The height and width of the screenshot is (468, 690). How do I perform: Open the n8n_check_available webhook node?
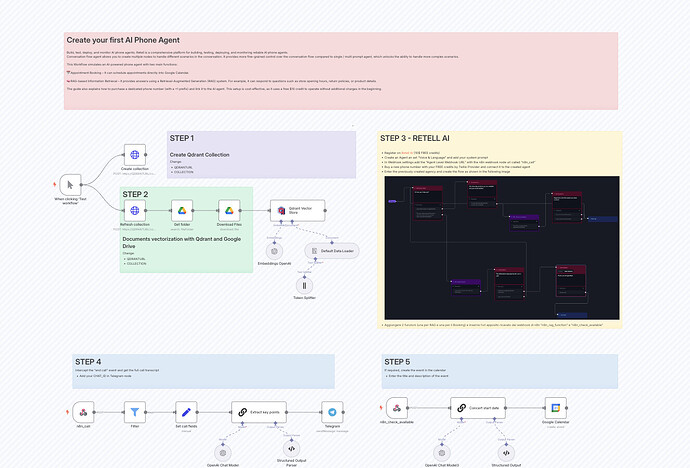397,408
